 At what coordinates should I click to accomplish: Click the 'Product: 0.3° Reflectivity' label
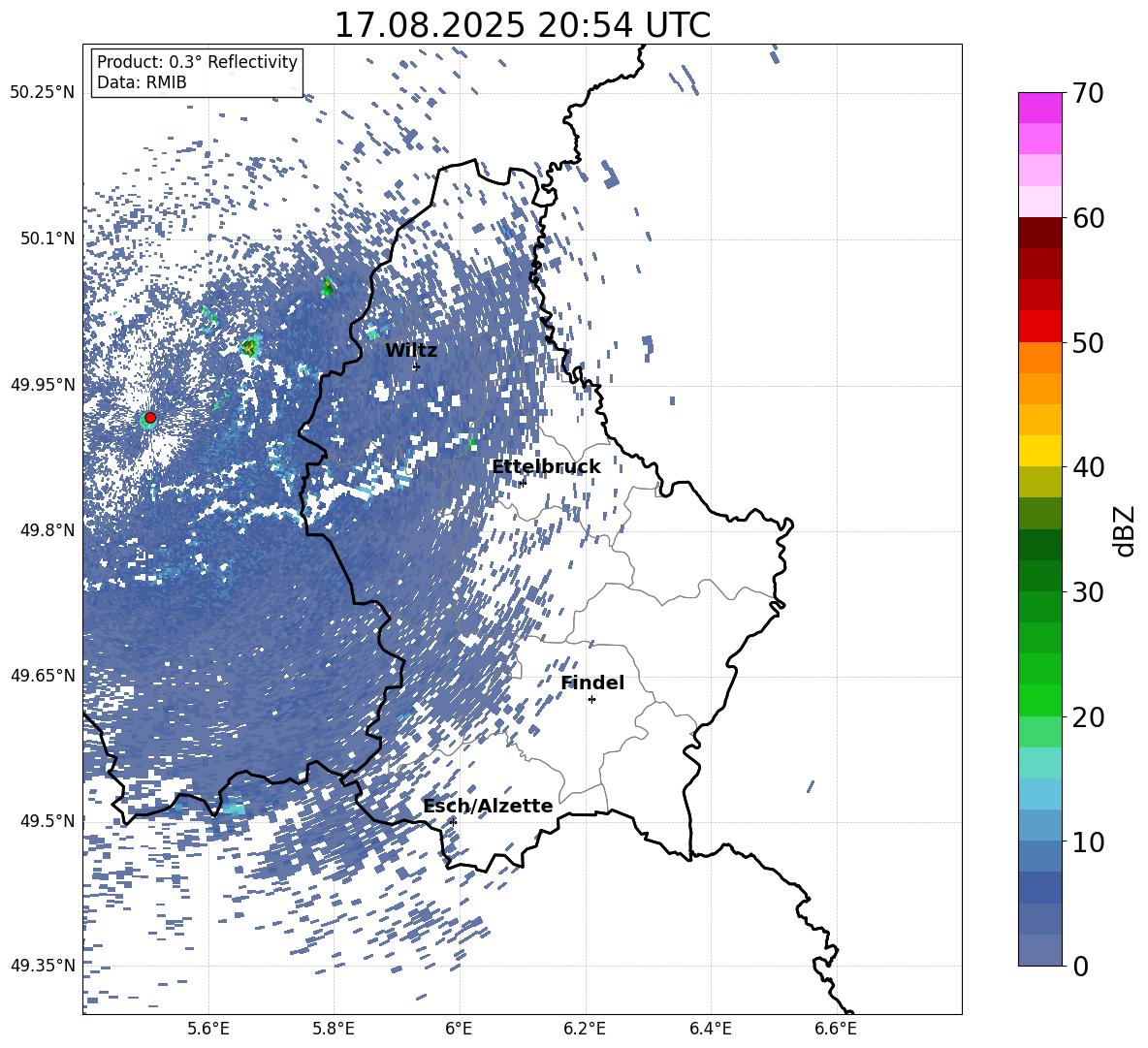click(x=197, y=62)
